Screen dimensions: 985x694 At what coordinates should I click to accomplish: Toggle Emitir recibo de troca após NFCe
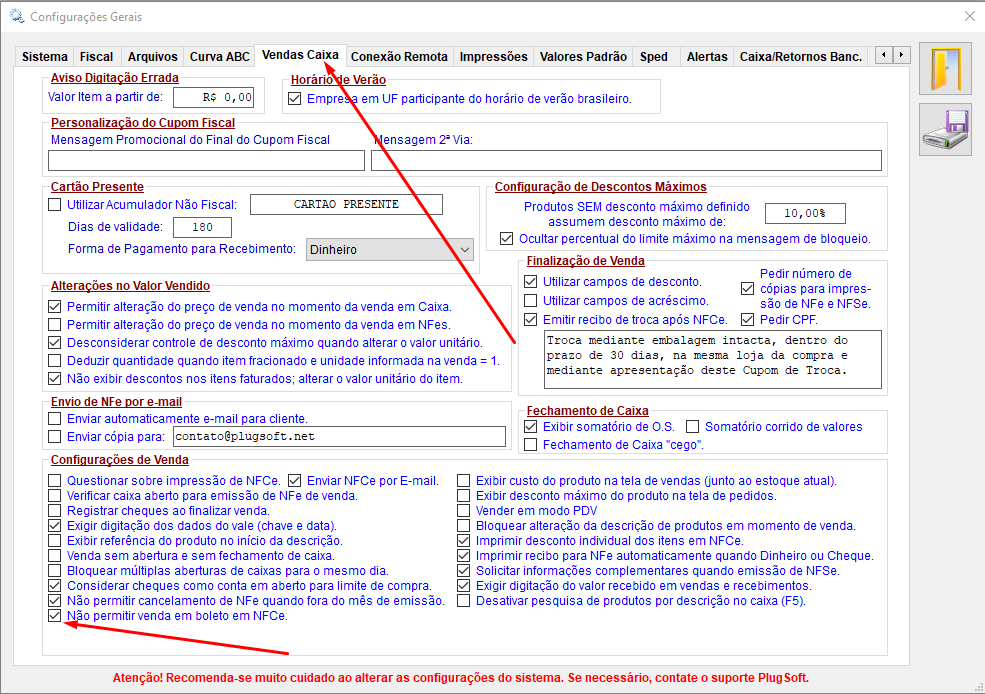[x=531, y=320]
